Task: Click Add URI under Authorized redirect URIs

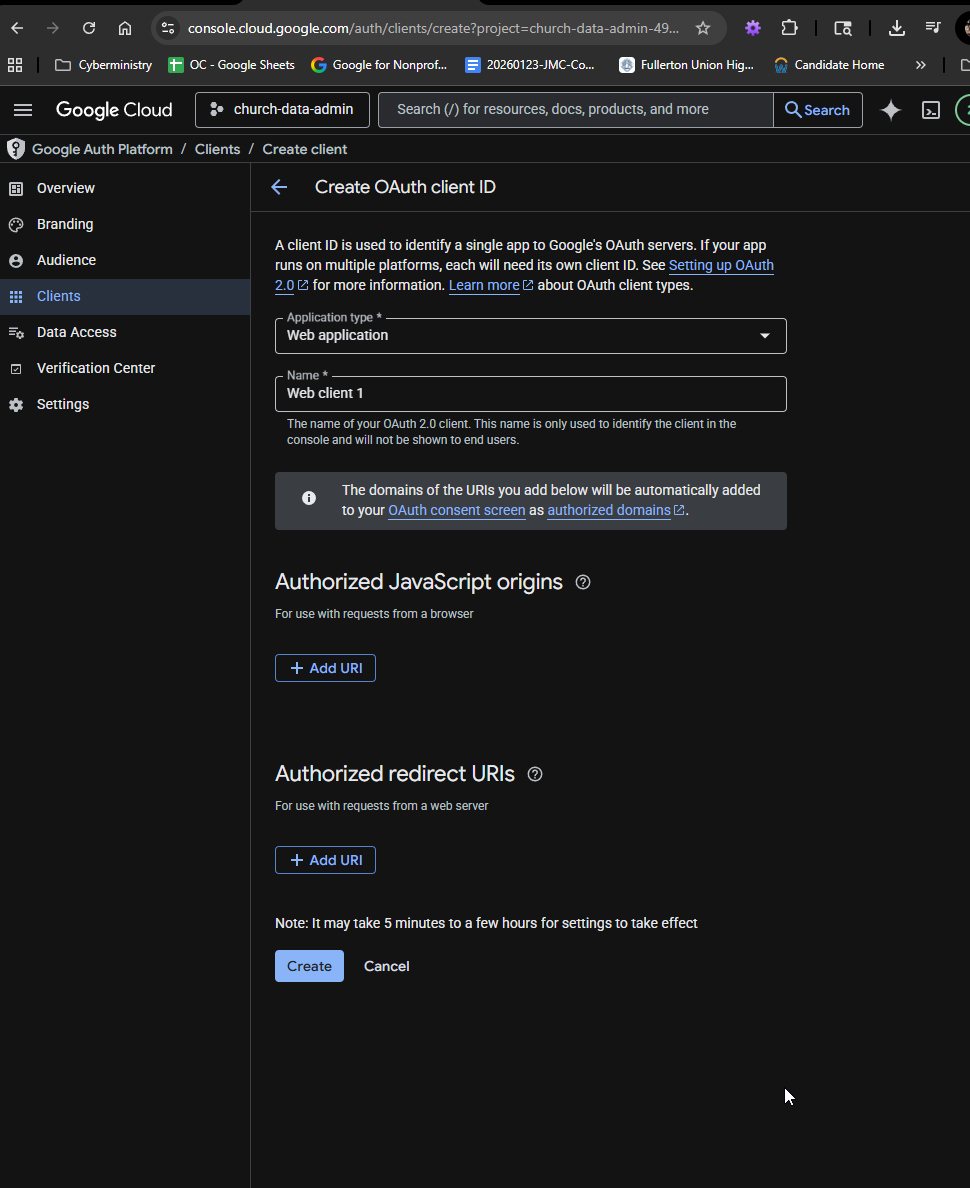Action: 325,860
